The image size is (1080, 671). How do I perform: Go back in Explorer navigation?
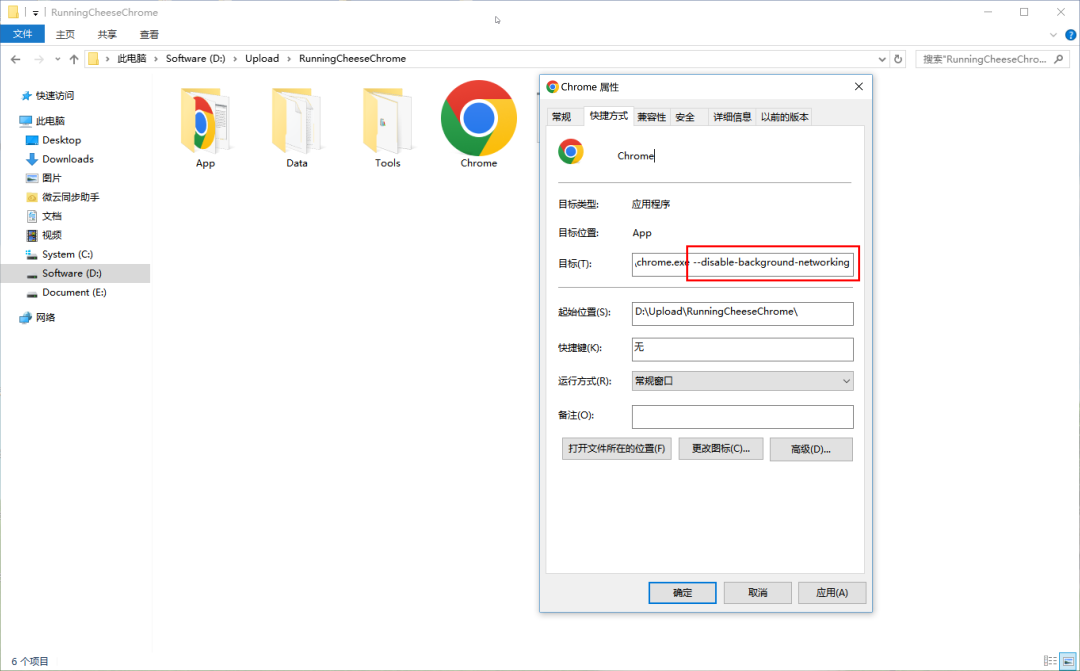click(x=16, y=59)
